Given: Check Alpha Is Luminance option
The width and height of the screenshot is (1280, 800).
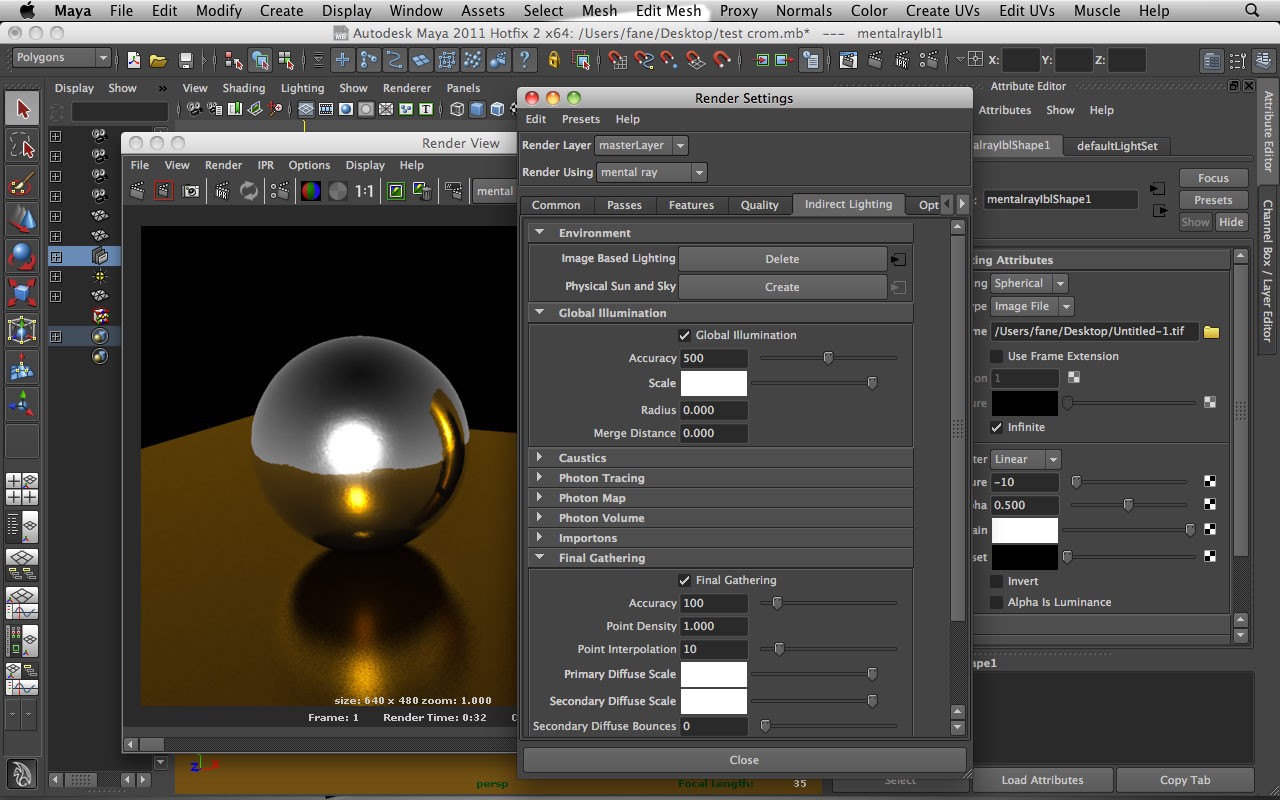Looking at the screenshot, I should point(996,602).
